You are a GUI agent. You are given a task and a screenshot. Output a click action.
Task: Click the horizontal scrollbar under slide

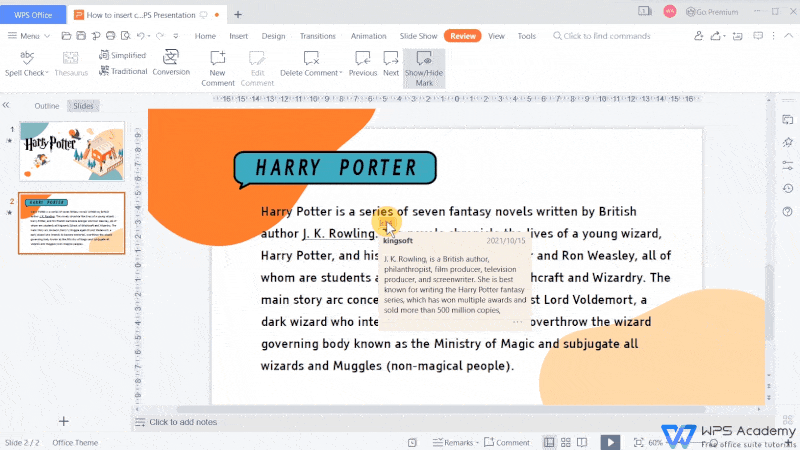click(442, 409)
